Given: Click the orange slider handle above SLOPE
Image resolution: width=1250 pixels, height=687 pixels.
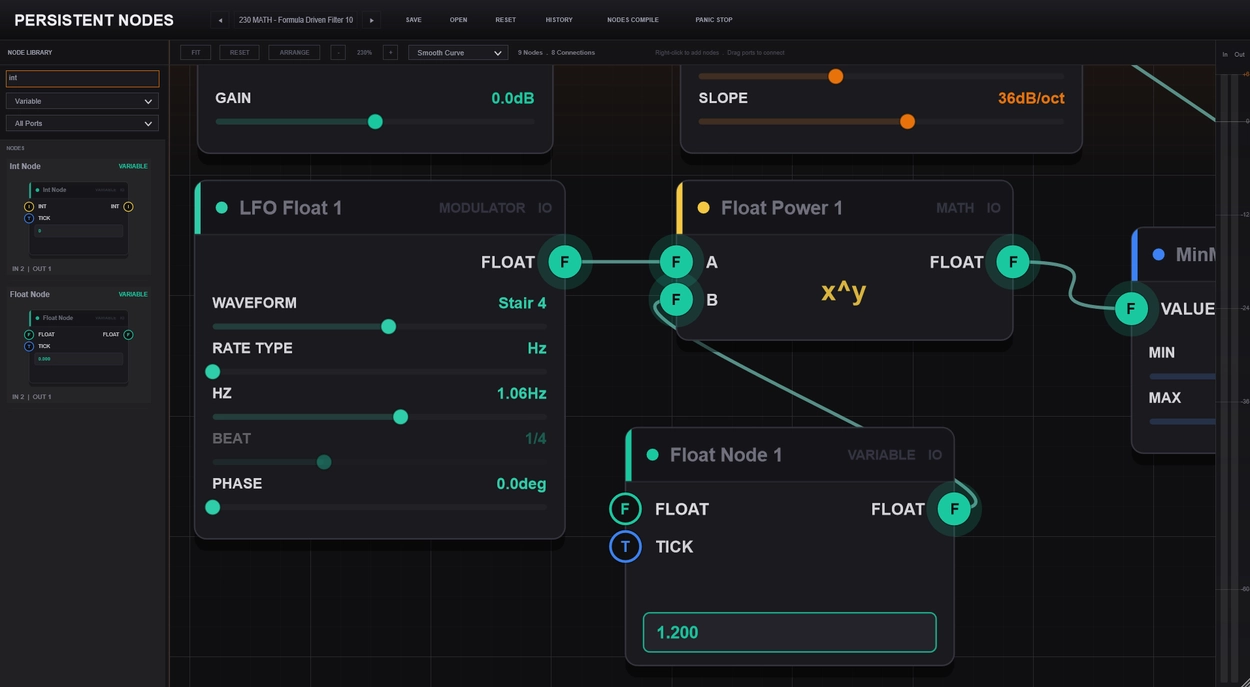Looking at the screenshot, I should [x=835, y=76].
